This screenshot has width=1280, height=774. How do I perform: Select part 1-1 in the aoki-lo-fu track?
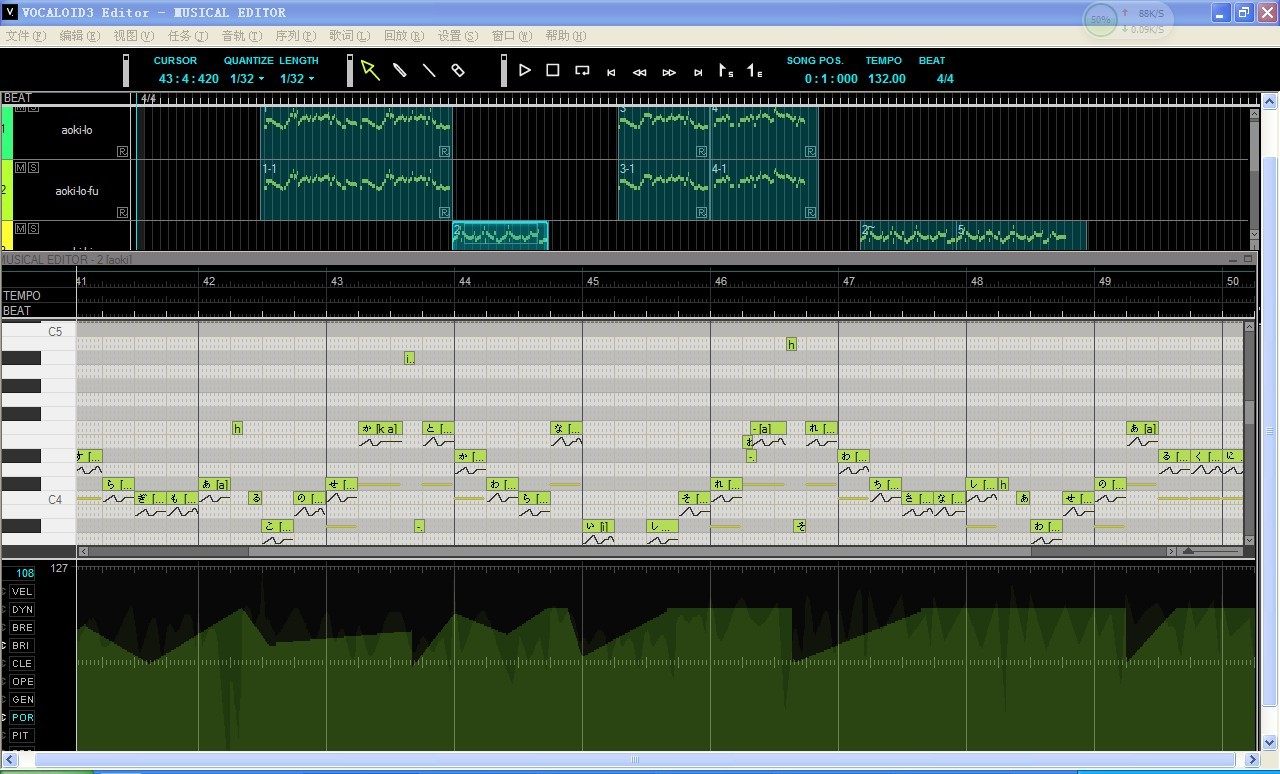click(x=356, y=190)
